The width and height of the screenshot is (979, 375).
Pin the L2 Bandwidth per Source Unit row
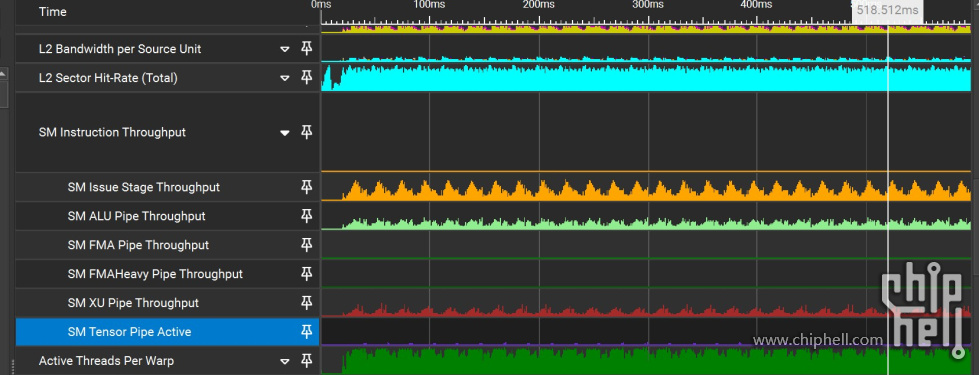[x=307, y=49]
